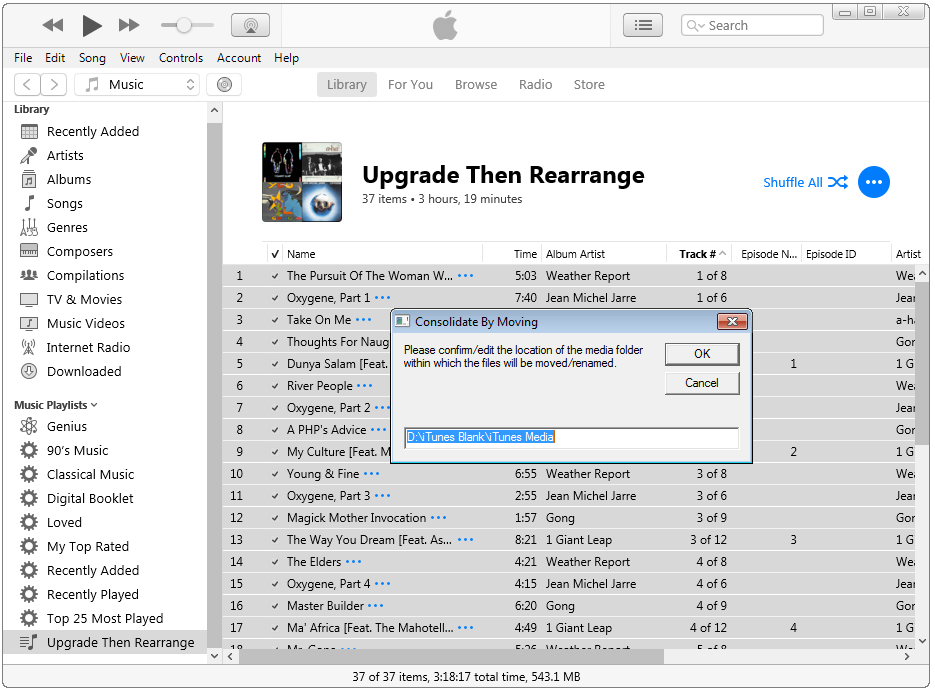The height and width of the screenshot is (692, 935).
Task: Open Artists in the sidebar
Action: click(65, 156)
